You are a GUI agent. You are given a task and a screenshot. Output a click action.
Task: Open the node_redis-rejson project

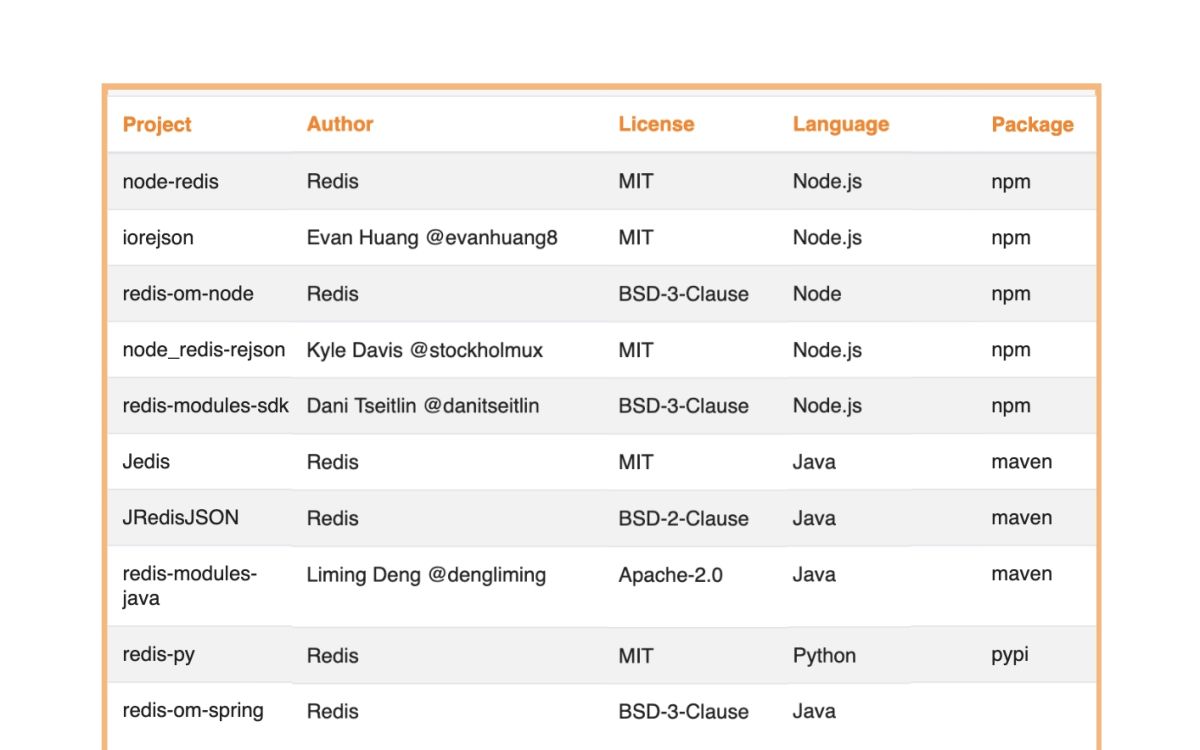tap(204, 350)
